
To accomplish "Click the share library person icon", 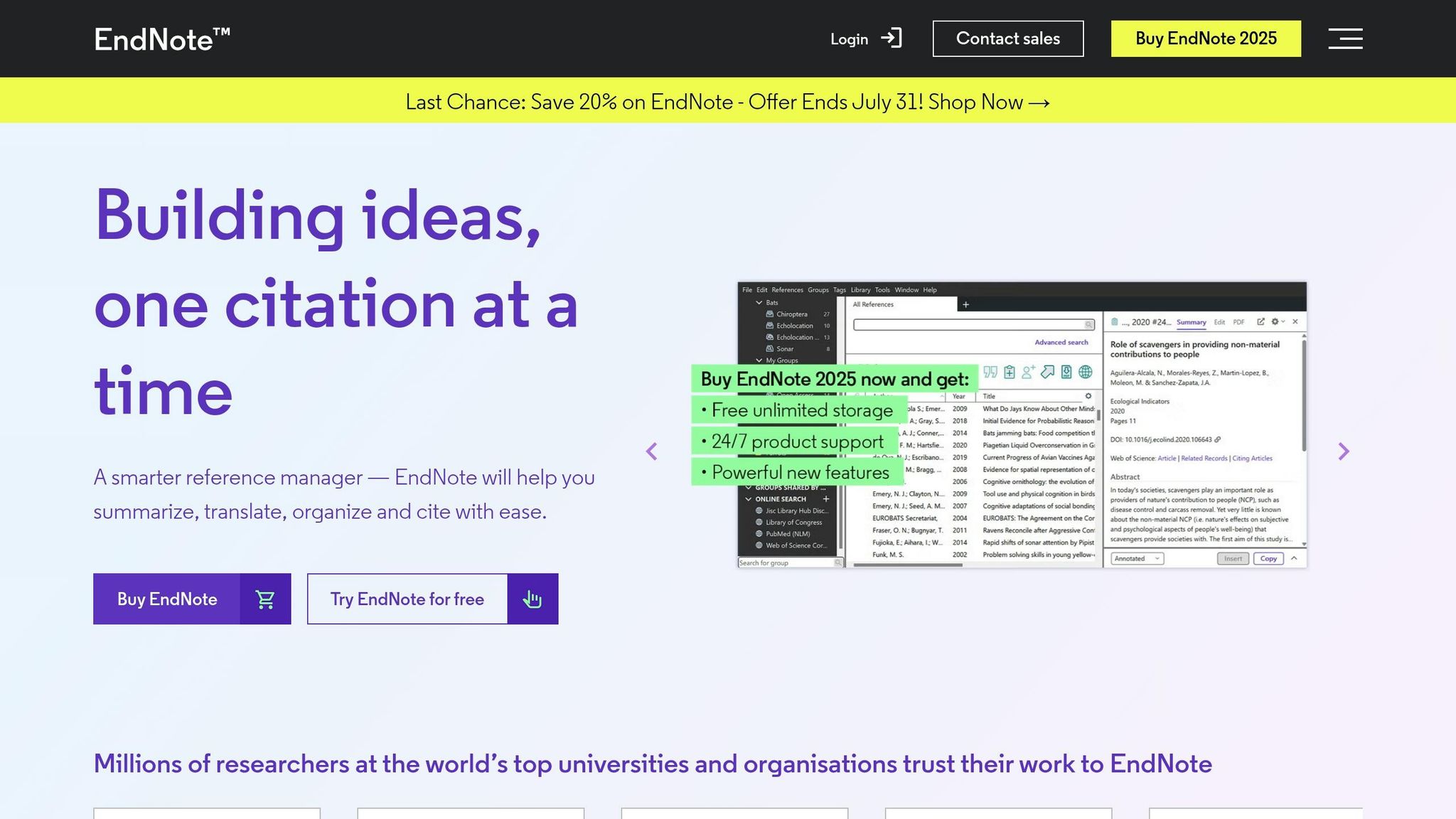I will [1028, 372].
